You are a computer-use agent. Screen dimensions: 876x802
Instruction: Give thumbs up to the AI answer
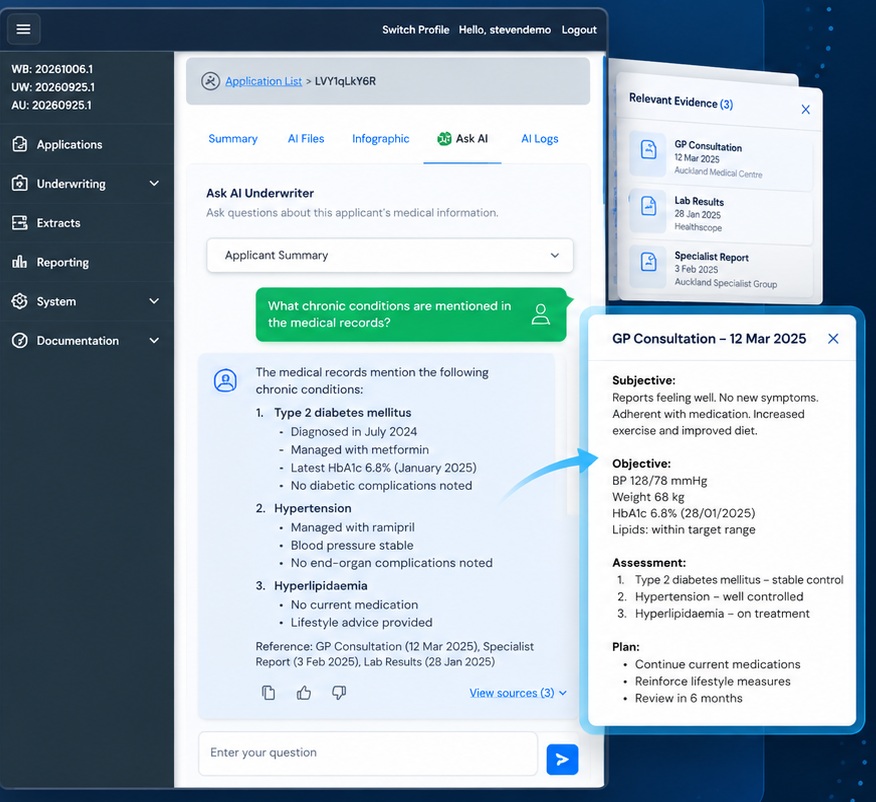[304, 693]
